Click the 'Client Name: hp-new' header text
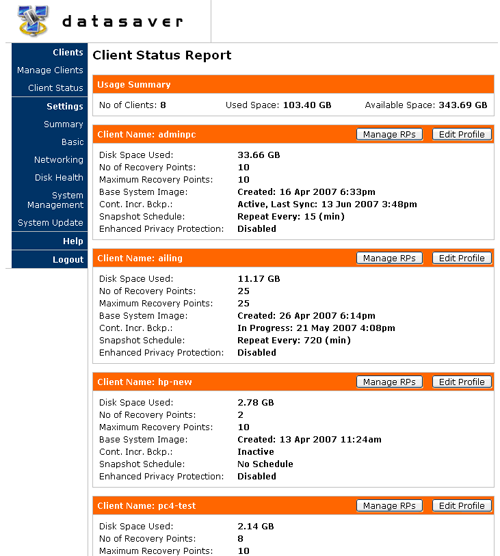 (x=144, y=382)
